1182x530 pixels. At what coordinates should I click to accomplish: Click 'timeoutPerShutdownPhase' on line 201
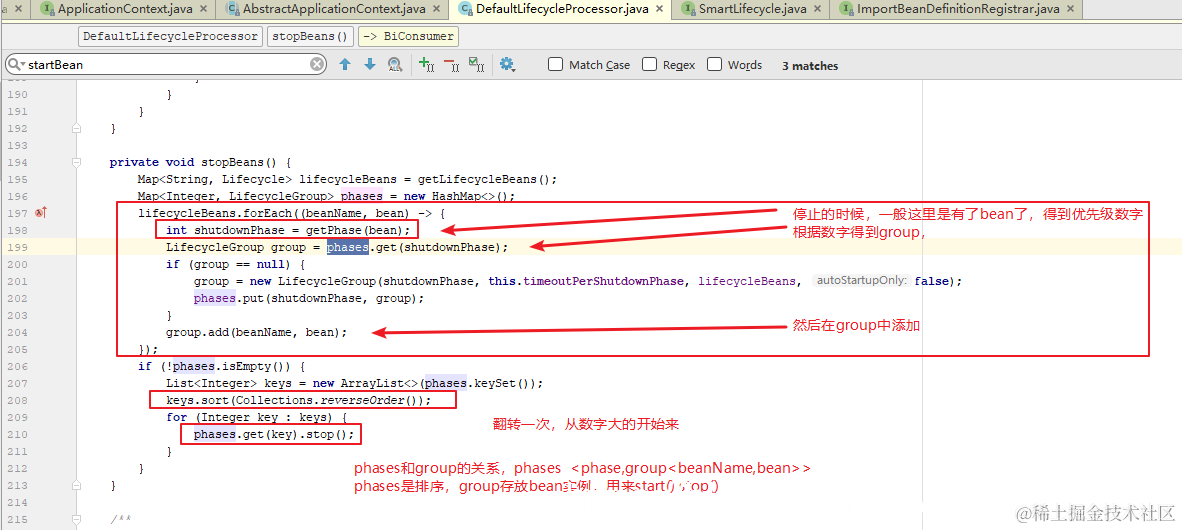pyautogui.click(x=602, y=280)
